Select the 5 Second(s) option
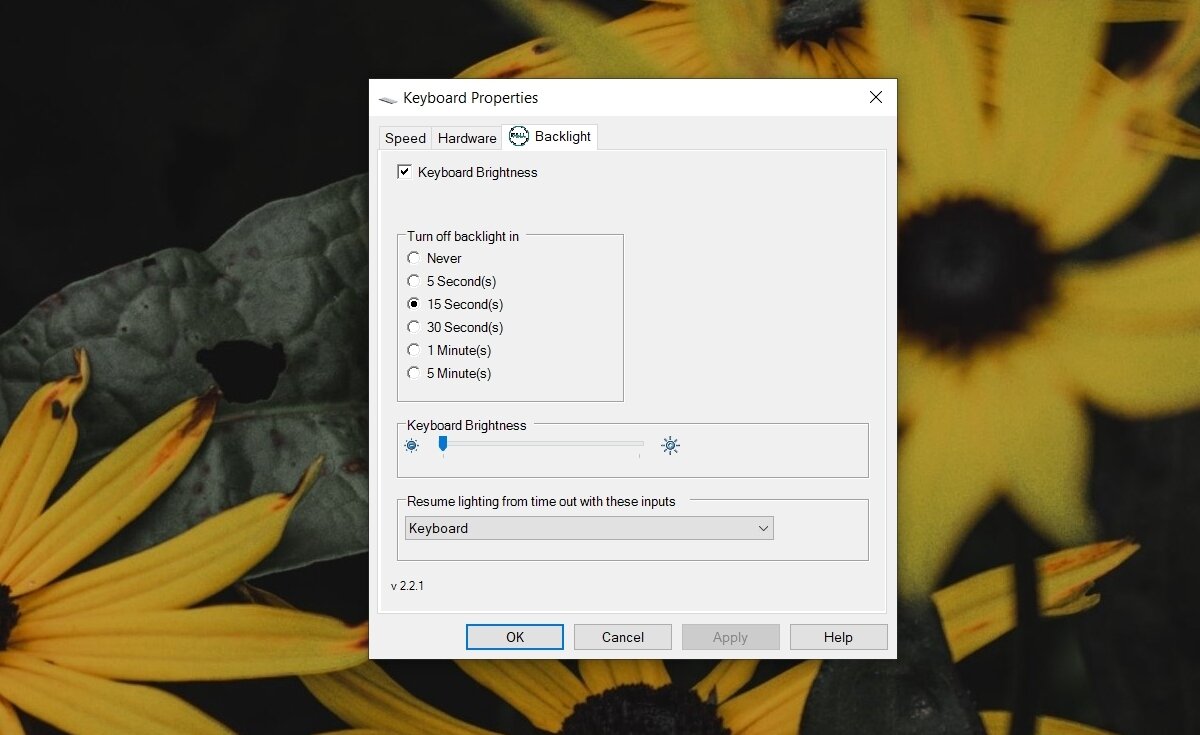1200x735 pixels. click(x=414, y=281)
